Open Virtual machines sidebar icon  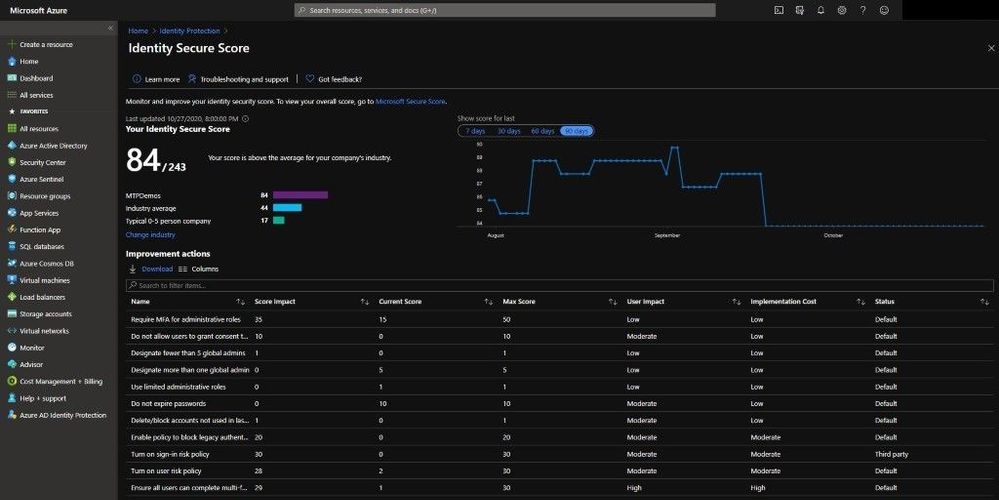tap(11, 280)
